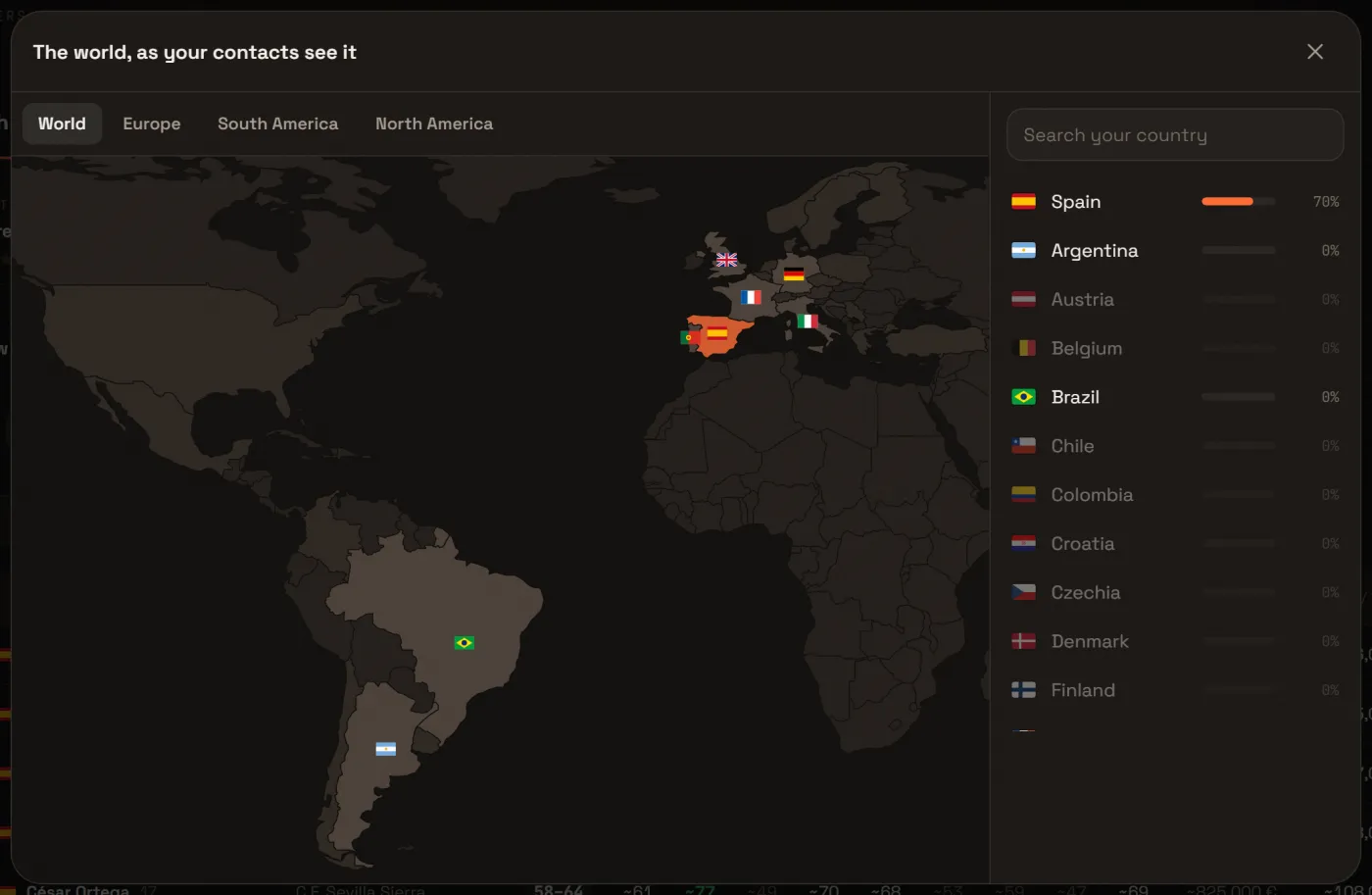Click the Brazil flag in the country list
Screen dimensions: 1372x895
tap(1023, 397)
